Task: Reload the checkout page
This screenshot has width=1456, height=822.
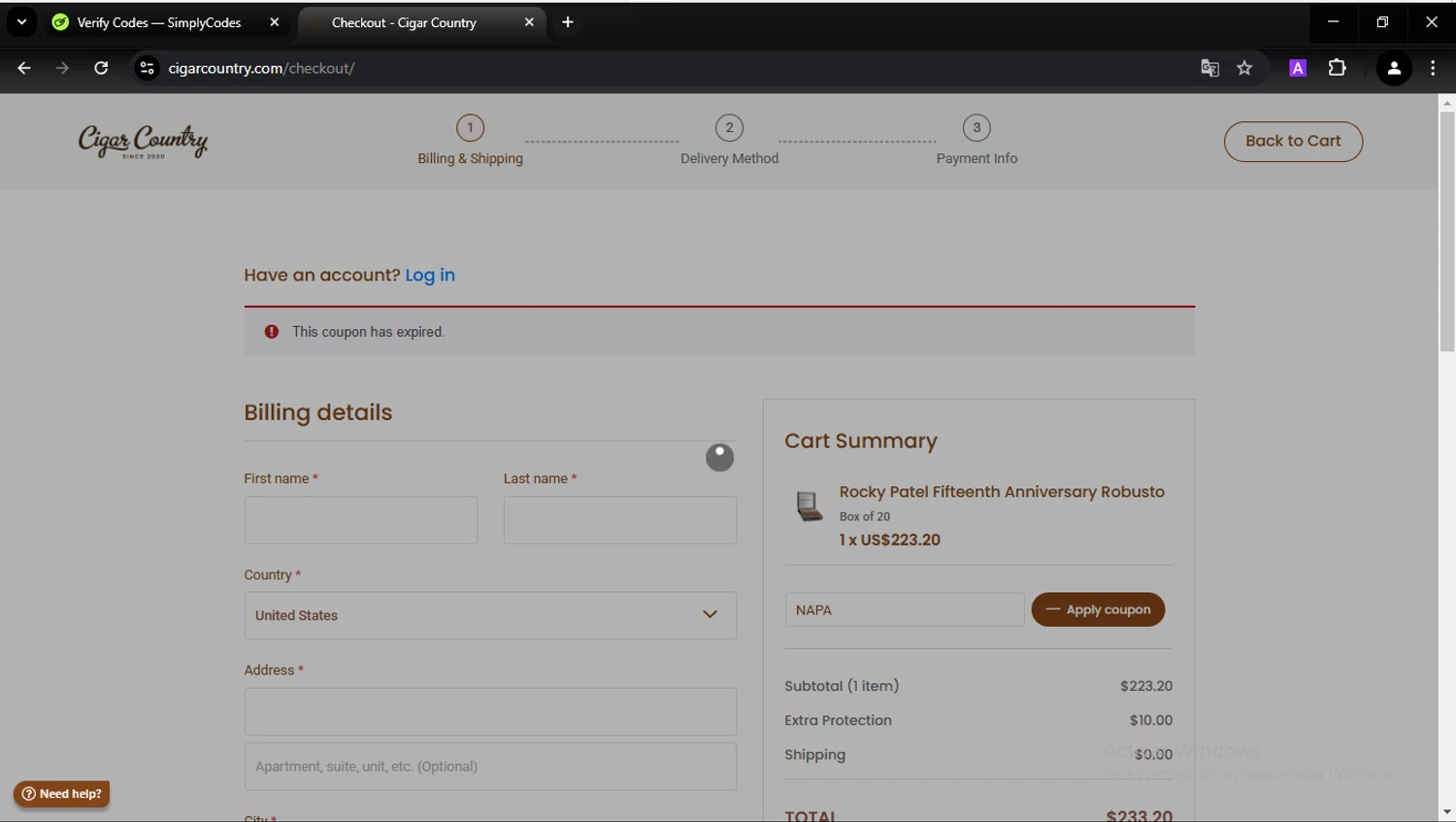Action: [x=101, y=68]
